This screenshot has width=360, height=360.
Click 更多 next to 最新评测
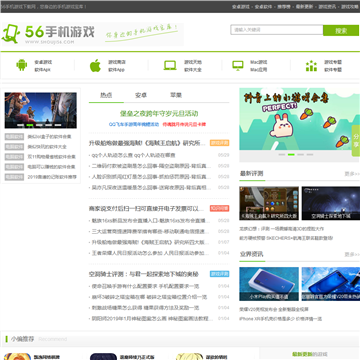click(x=352, y=174)
